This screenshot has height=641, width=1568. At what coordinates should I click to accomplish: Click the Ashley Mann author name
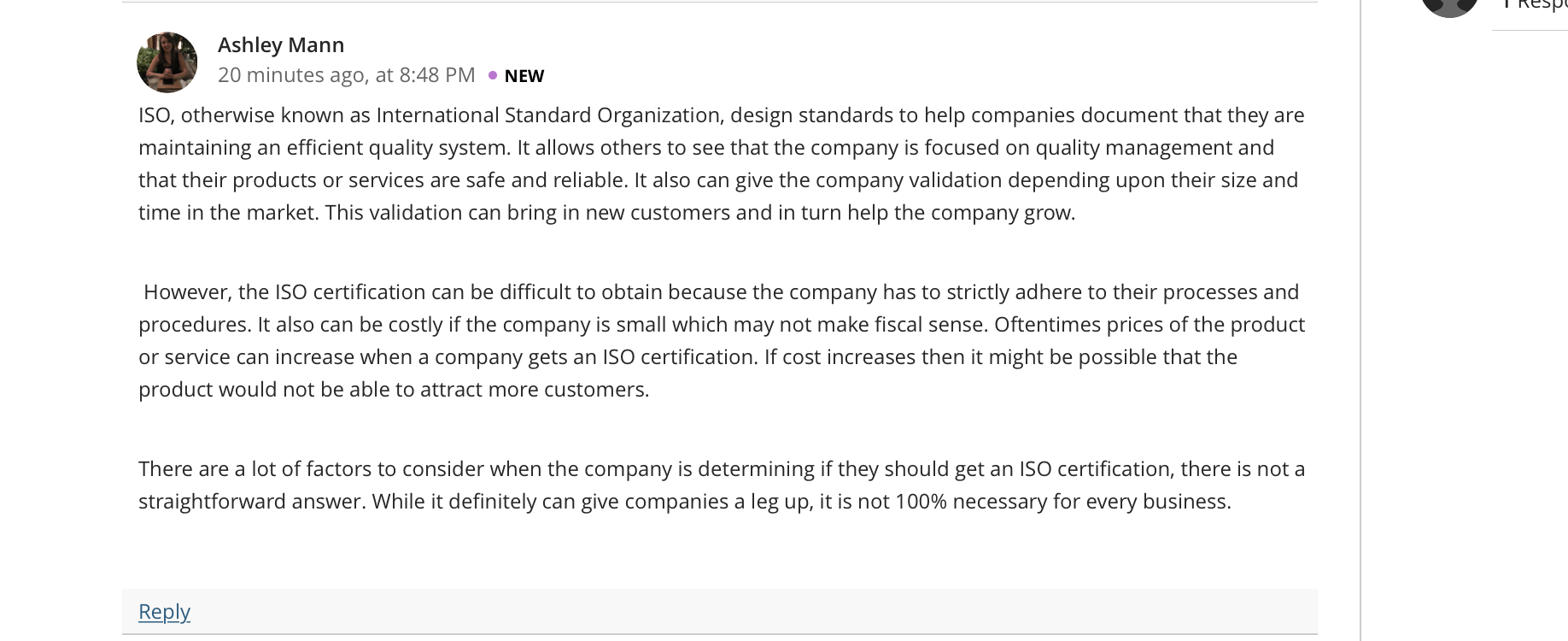click(281, 44)
